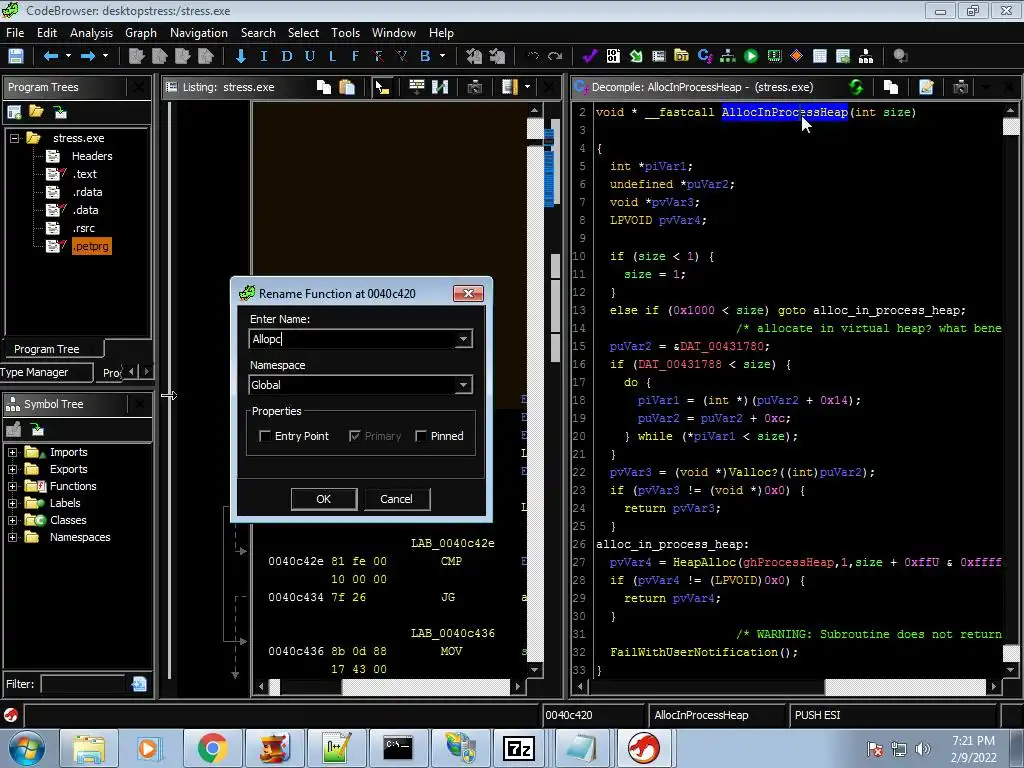This screenshot has width=1024, height=768.
Task: Click the open folder icon in Program Trees
Action: [37, 112]
